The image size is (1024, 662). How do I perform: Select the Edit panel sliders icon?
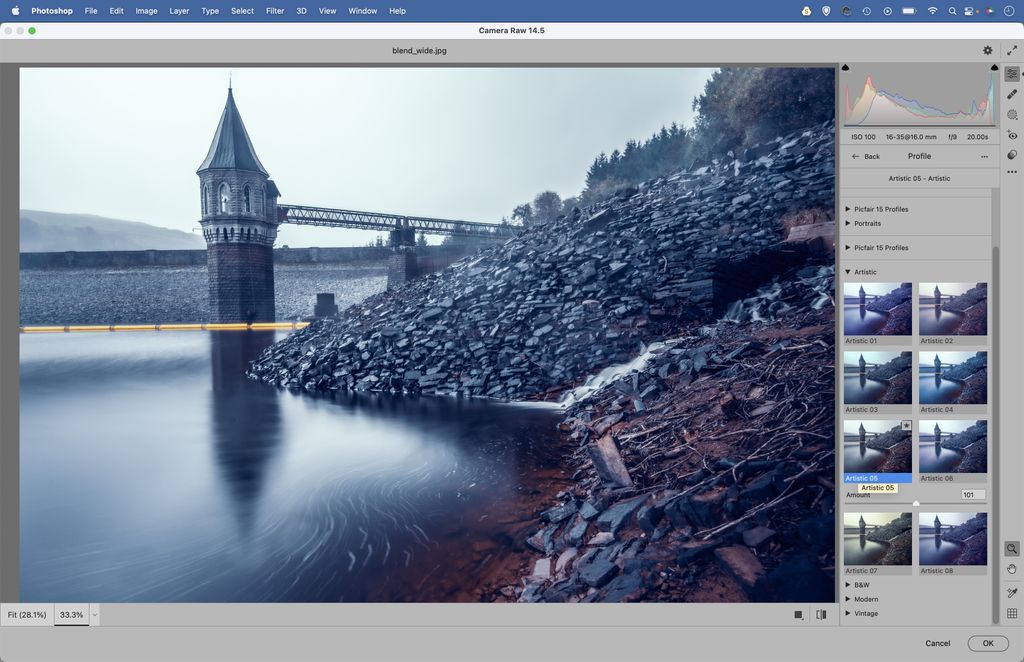(x=1012, y=73)
